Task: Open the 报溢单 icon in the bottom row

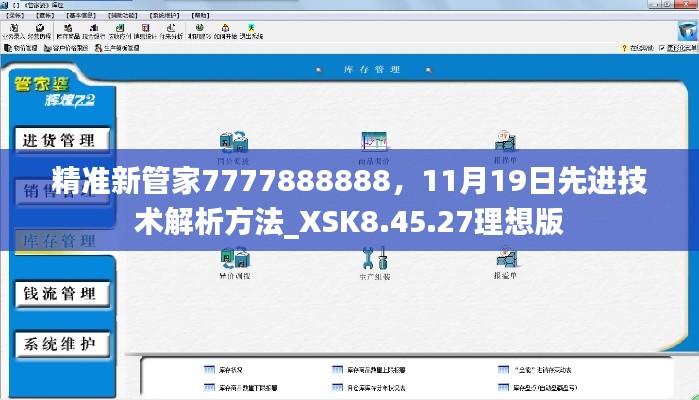Action: (x=505, y=262)
